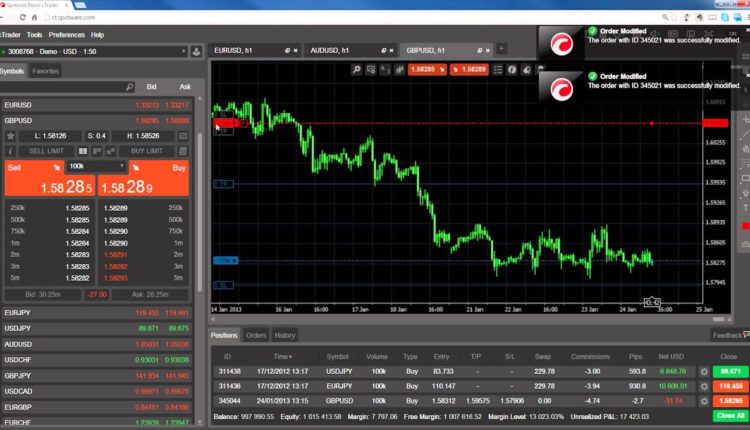Go to browser home page
Viewport: 750px width, 430px height.
tap(34, 17)
